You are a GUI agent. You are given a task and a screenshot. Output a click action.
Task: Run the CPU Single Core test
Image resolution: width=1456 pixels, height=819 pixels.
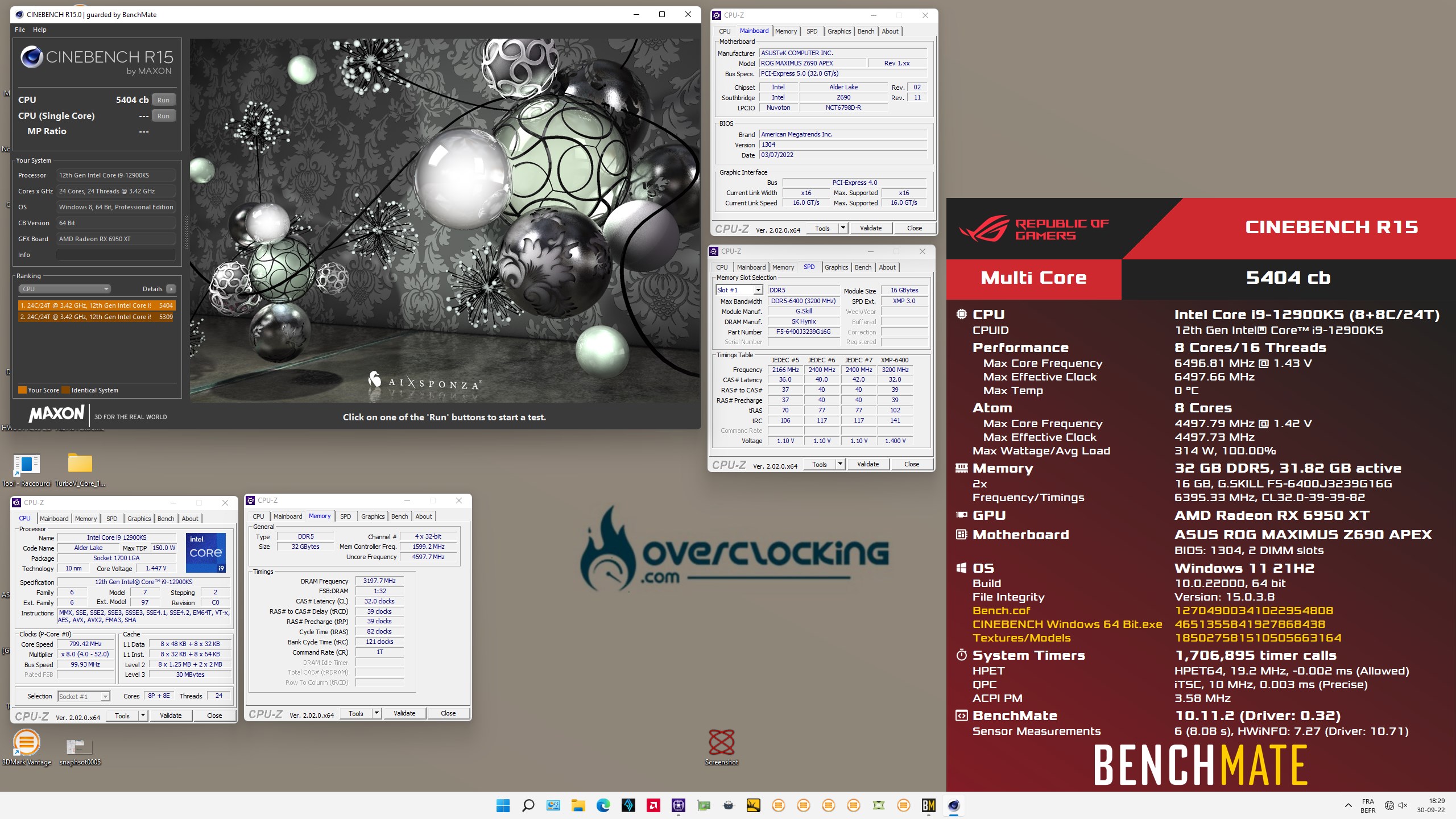coord(164,116)
